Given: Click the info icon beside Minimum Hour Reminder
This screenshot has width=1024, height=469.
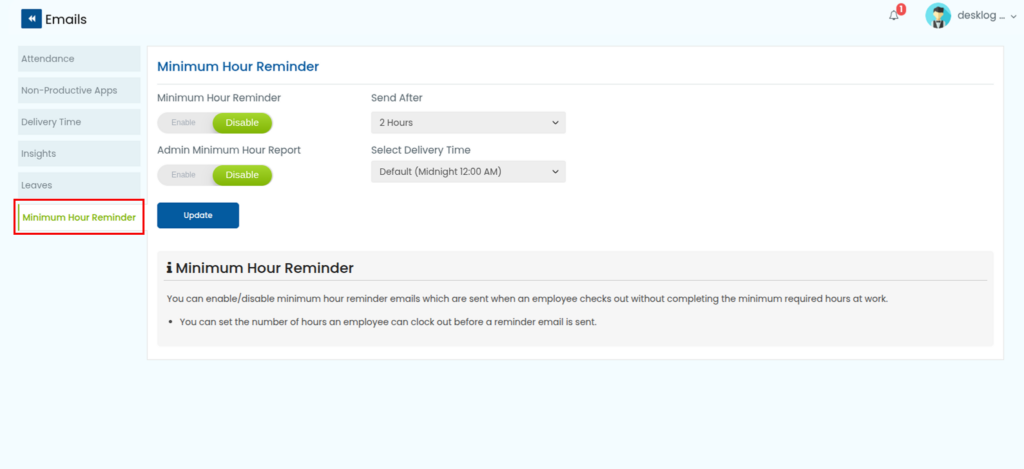Looking at the screenshot, I should (169, 268).
